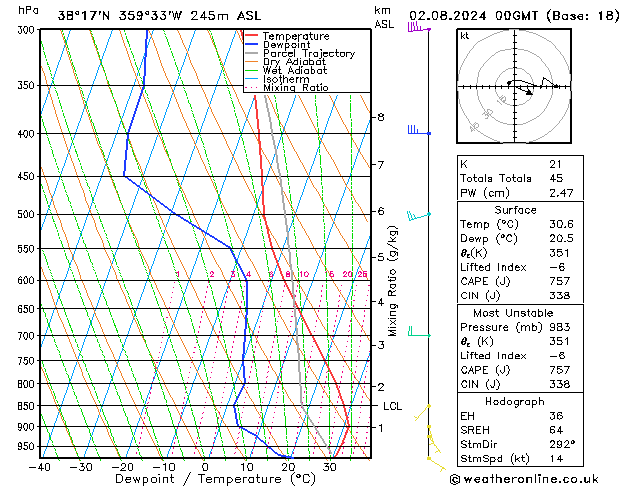Click the 550 pressure level label

click(x=28, y=249)
